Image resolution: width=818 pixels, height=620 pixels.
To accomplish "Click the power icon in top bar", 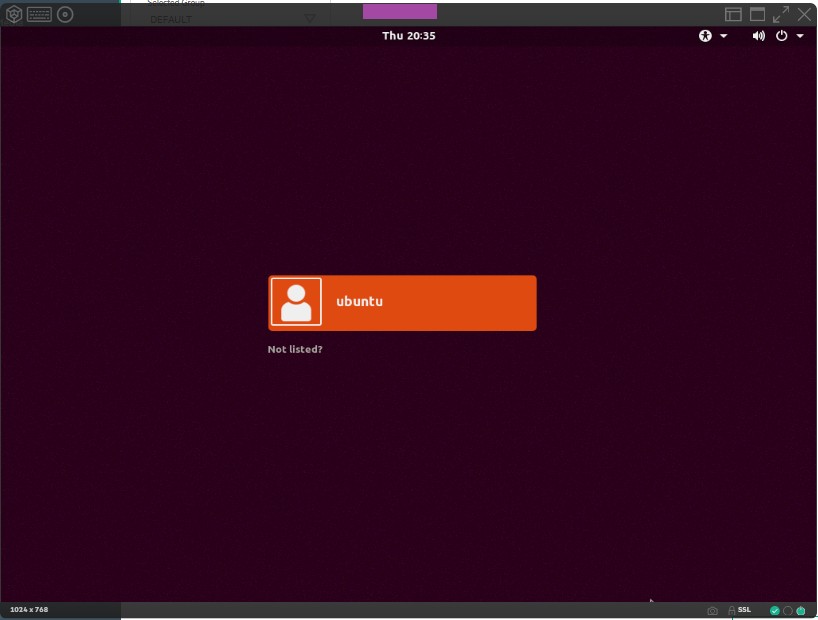I will 781,35.
